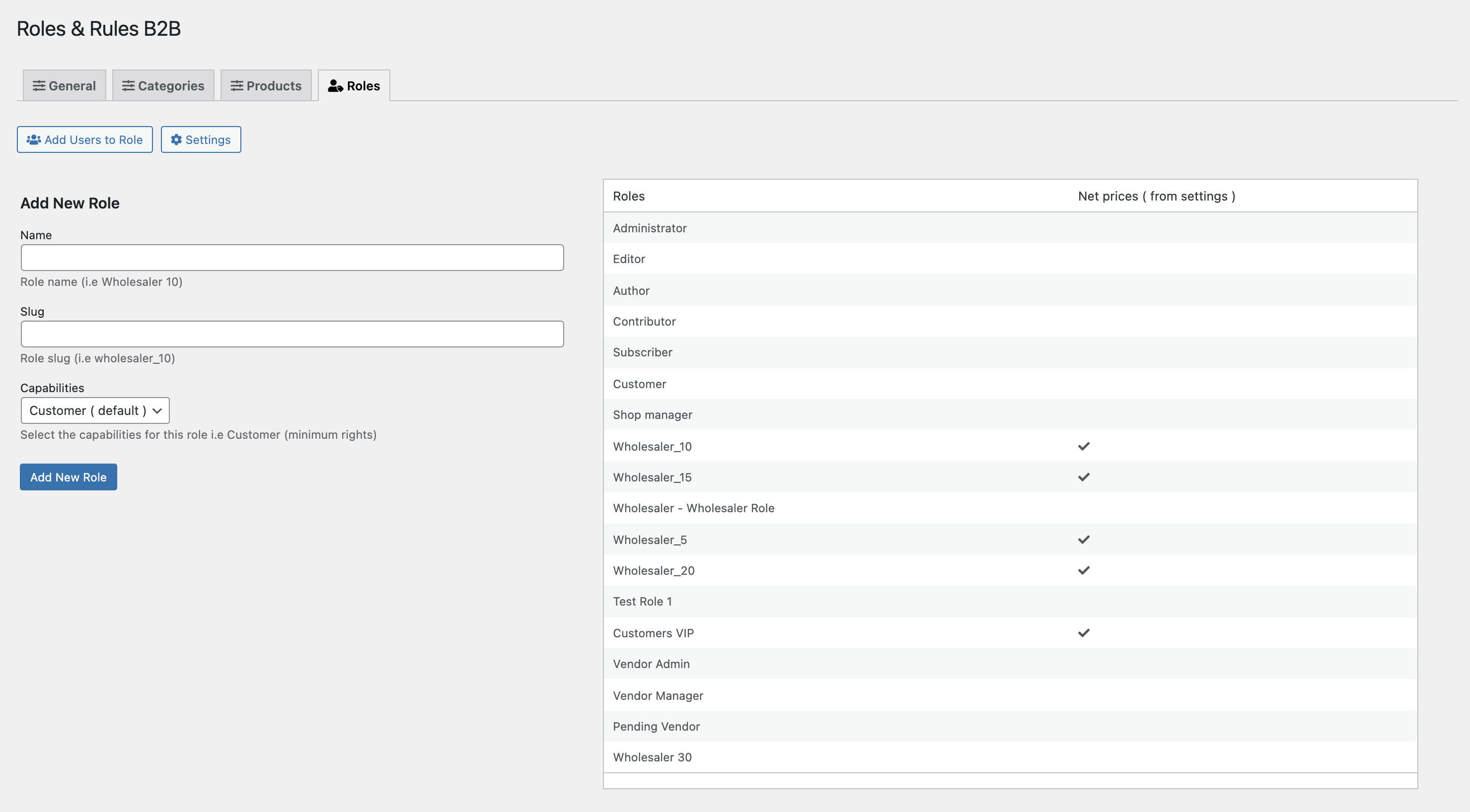Click into the Slug text field
This screenshot has height=812, width=1470.
pos(292,334)
